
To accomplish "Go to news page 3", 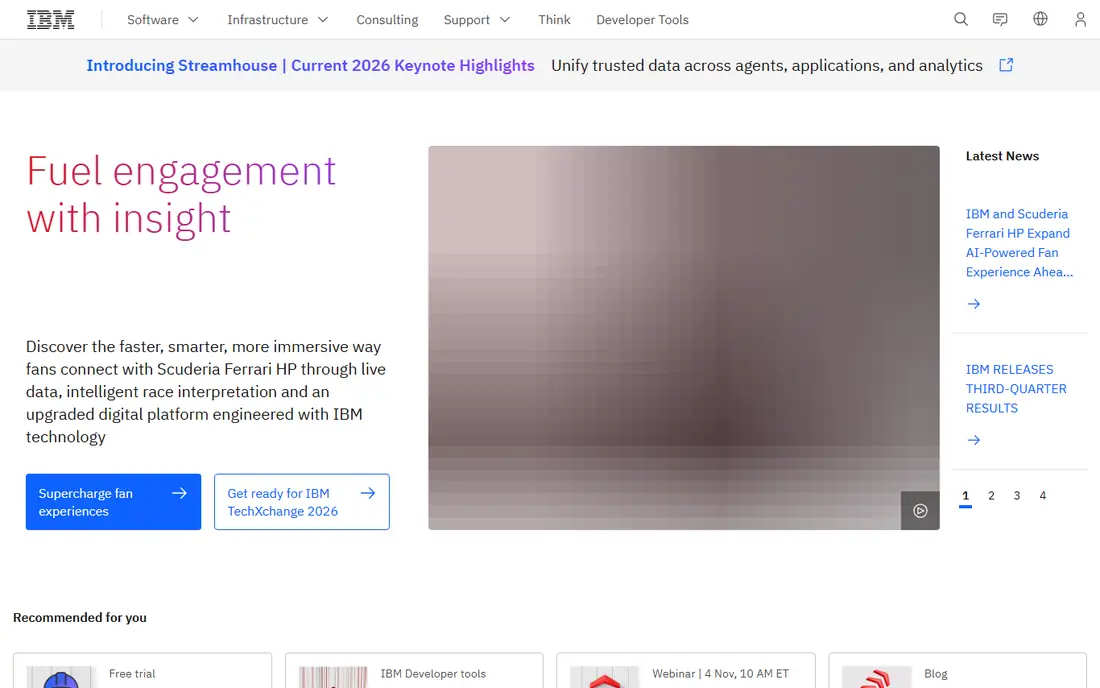I will (1017, 496).
